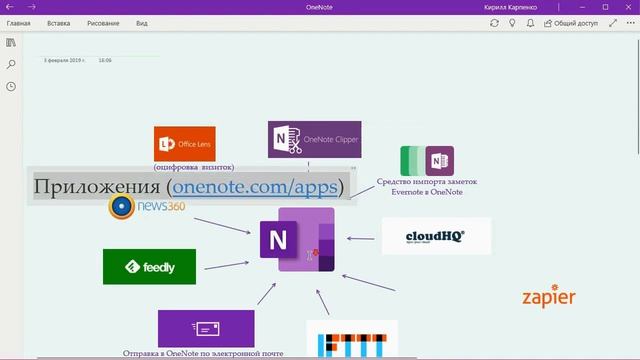
Task: Select the feedly logo image
Action: click(149, 267)
